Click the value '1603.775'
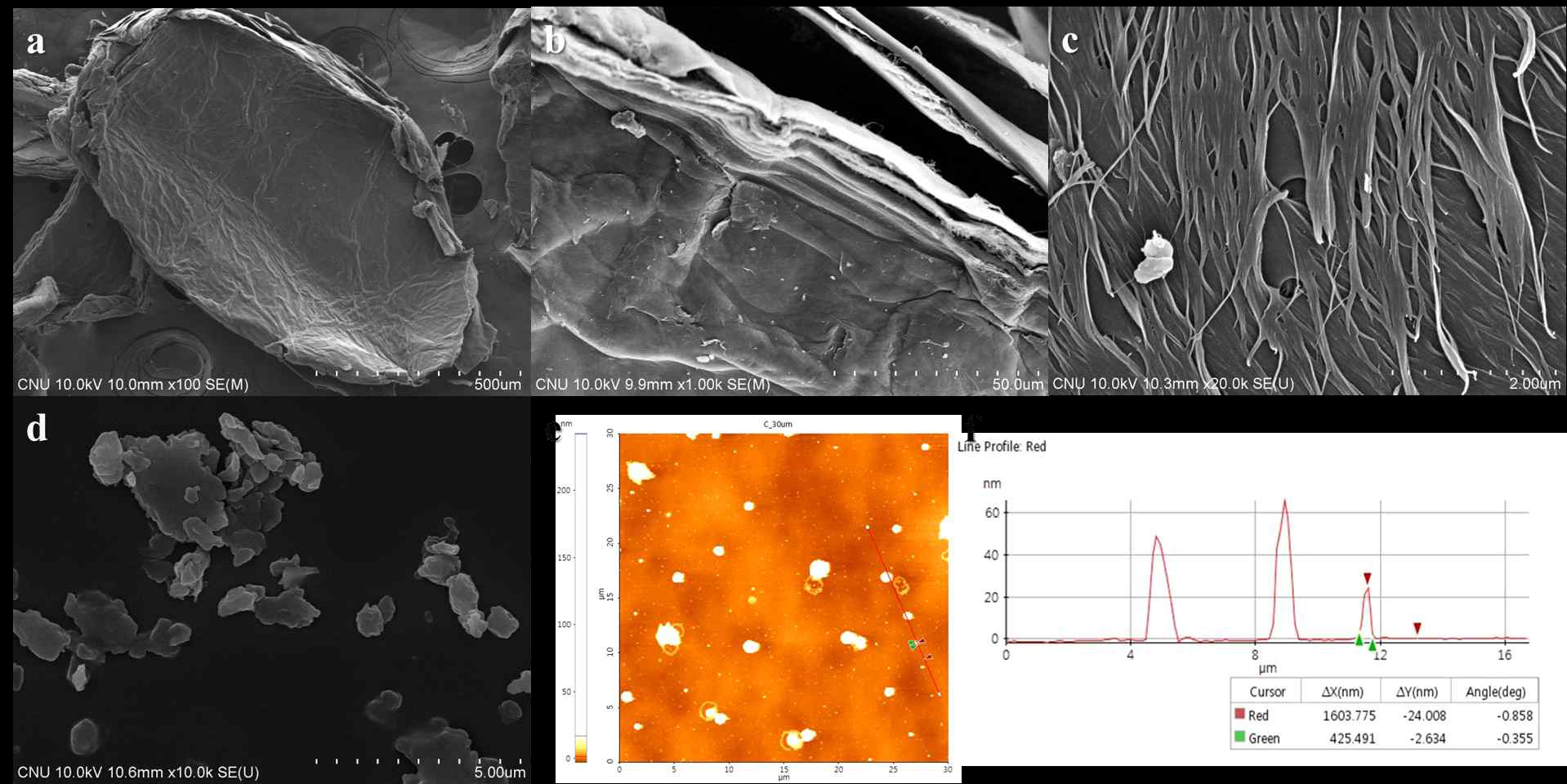 click(1350, 715)
